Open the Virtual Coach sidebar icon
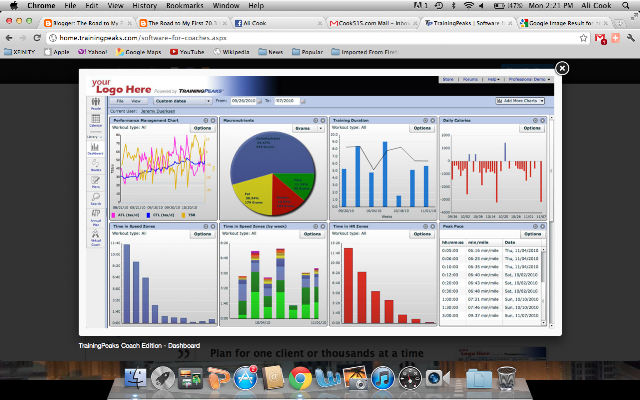The height and width of the screenshot is (400, 640). pyautogui.click(x=96, y=238)
